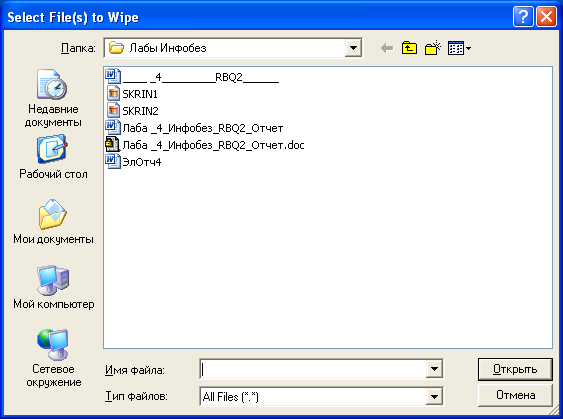Create a new folder
The width and height of the screenshot is (563, 419).
433,48
